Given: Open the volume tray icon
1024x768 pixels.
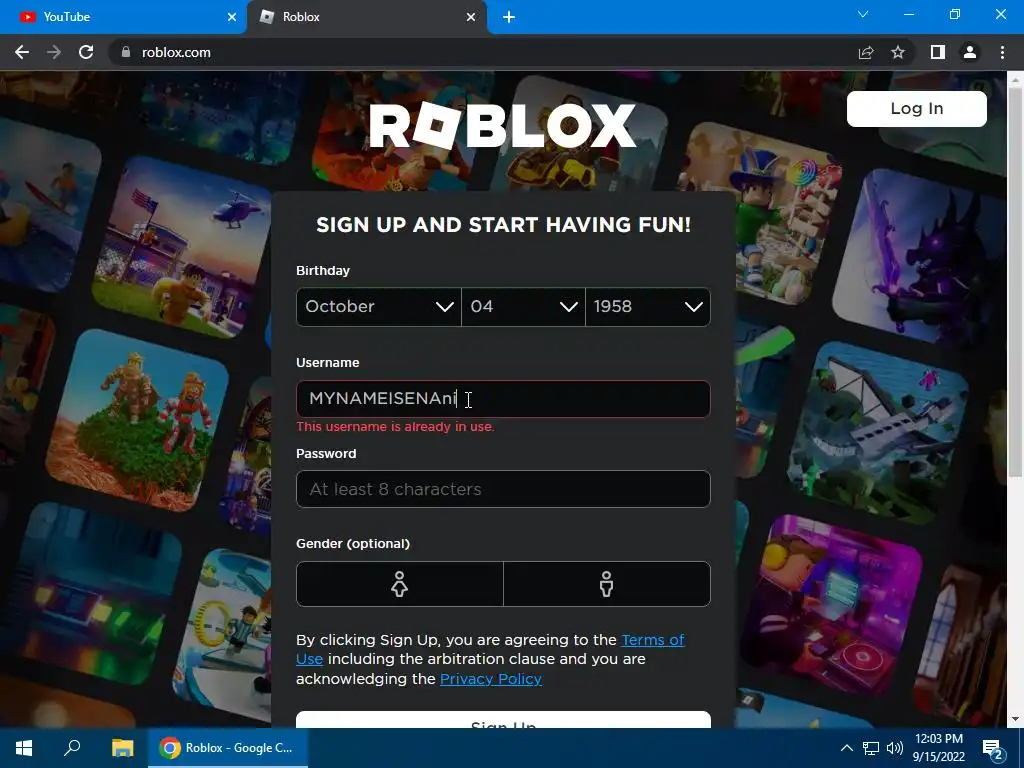Looking at the screenshot, I should 895,748.
